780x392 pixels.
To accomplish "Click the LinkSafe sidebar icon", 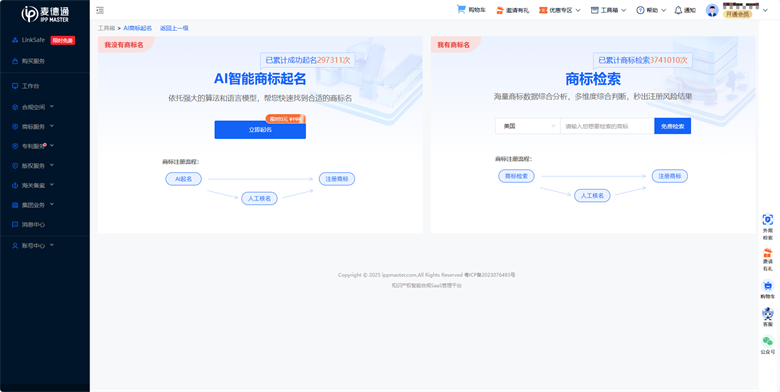I will click(x=15, y=40).
